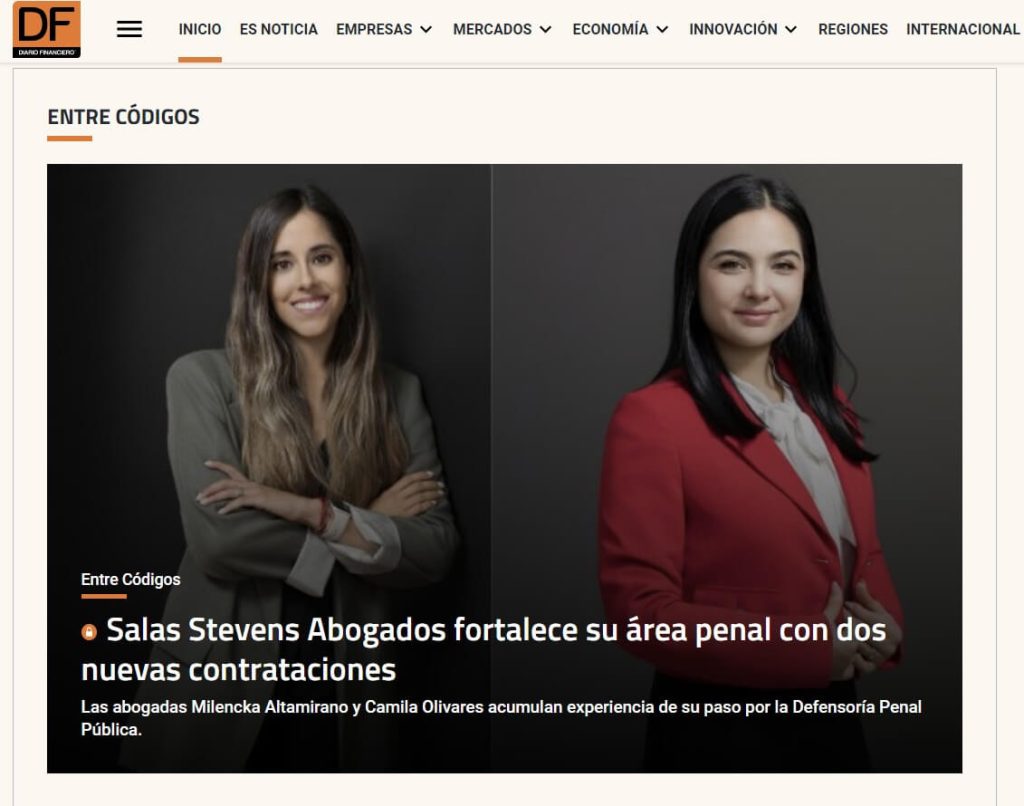Click the article summary about Milencka Altamirano
The width and height of the screenshot is (1024, 806).
(x=501, y=718)
